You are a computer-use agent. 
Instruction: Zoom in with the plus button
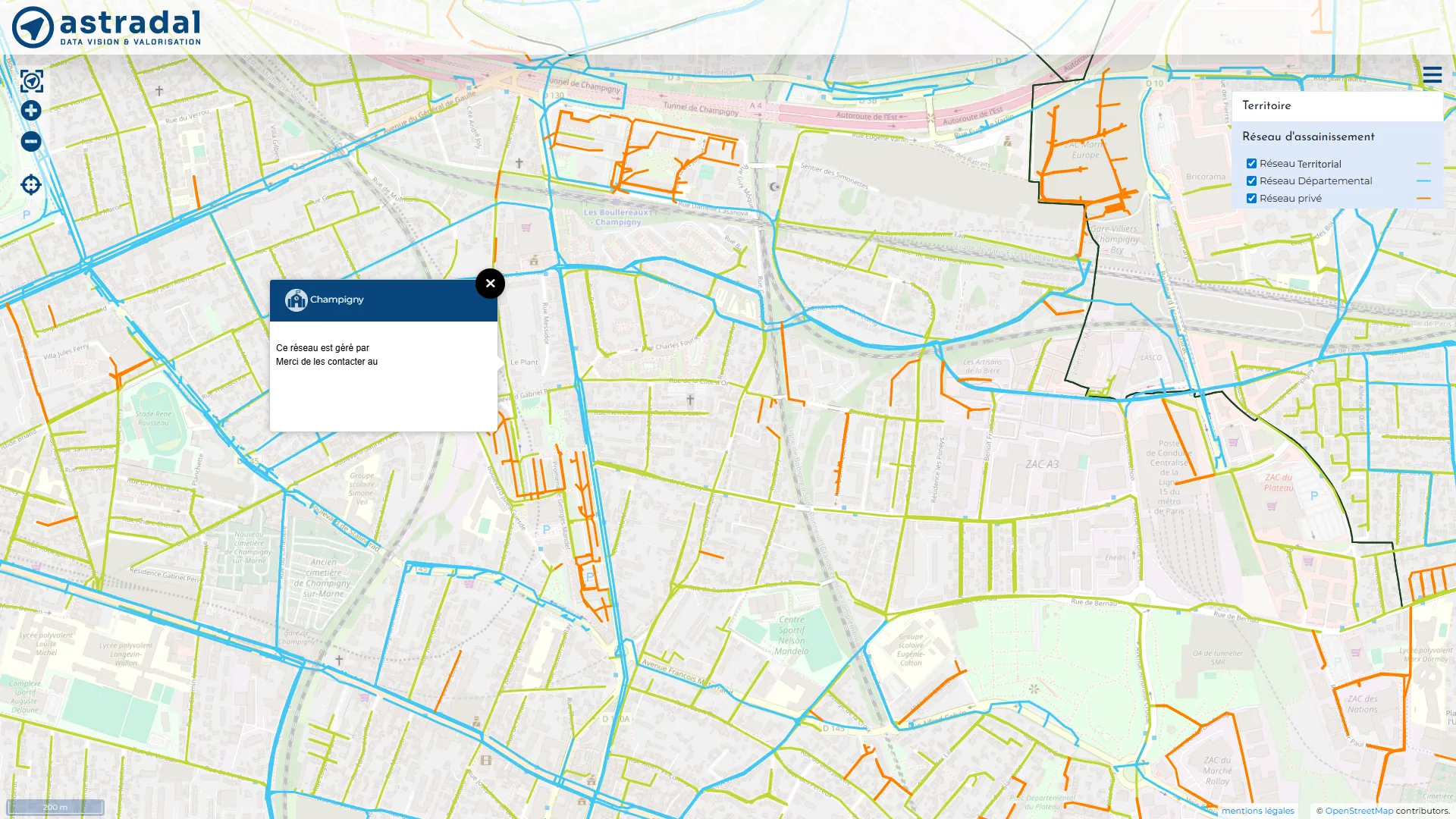(x=31, y=111)
